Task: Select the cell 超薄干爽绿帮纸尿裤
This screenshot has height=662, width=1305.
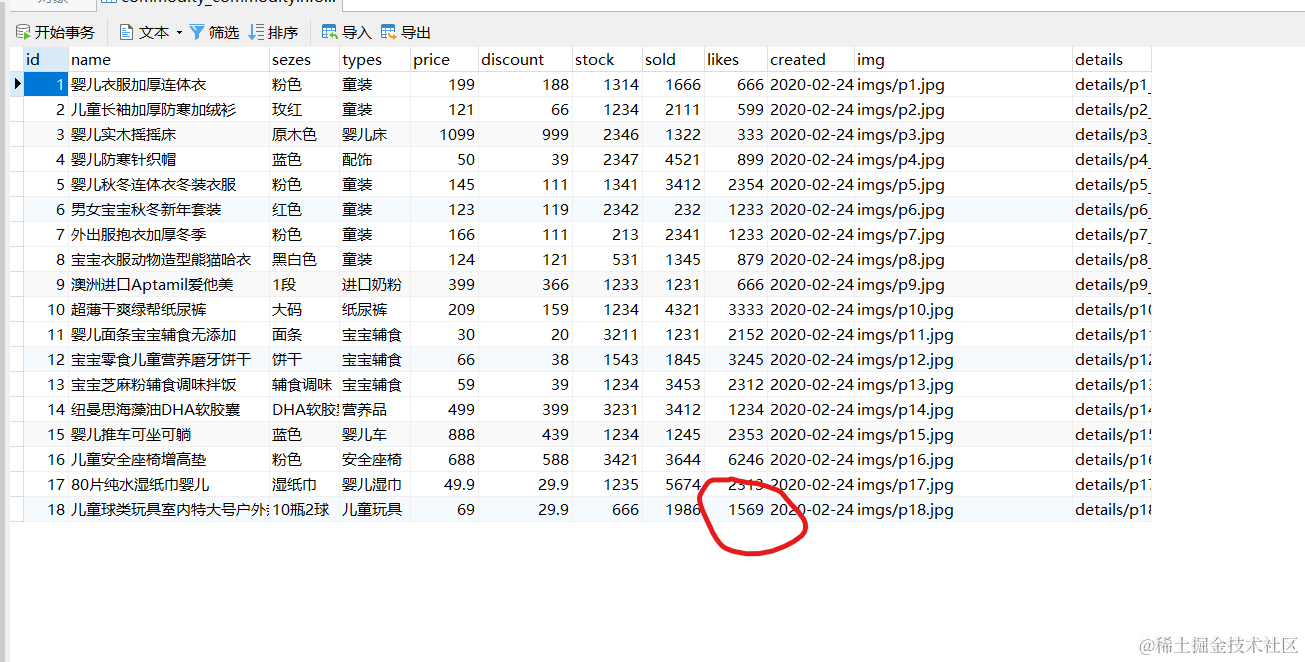Action: 168,310
